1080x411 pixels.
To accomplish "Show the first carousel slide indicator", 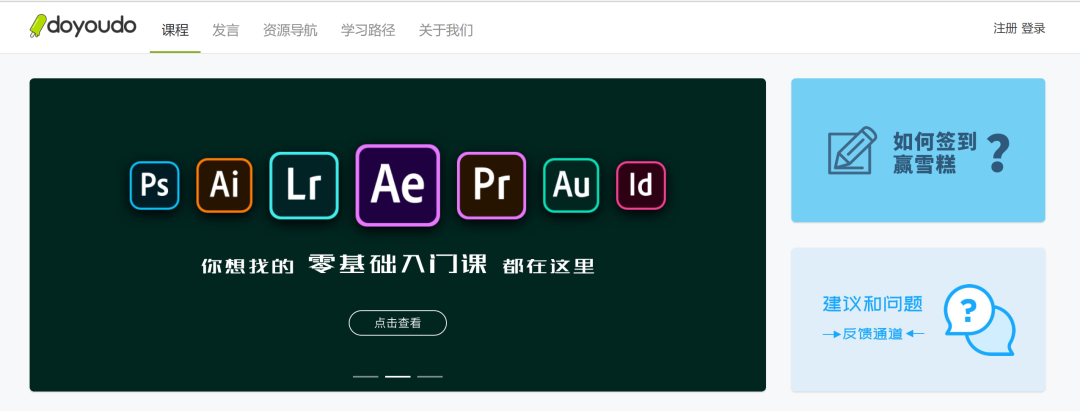I will [x=365, y=377].
